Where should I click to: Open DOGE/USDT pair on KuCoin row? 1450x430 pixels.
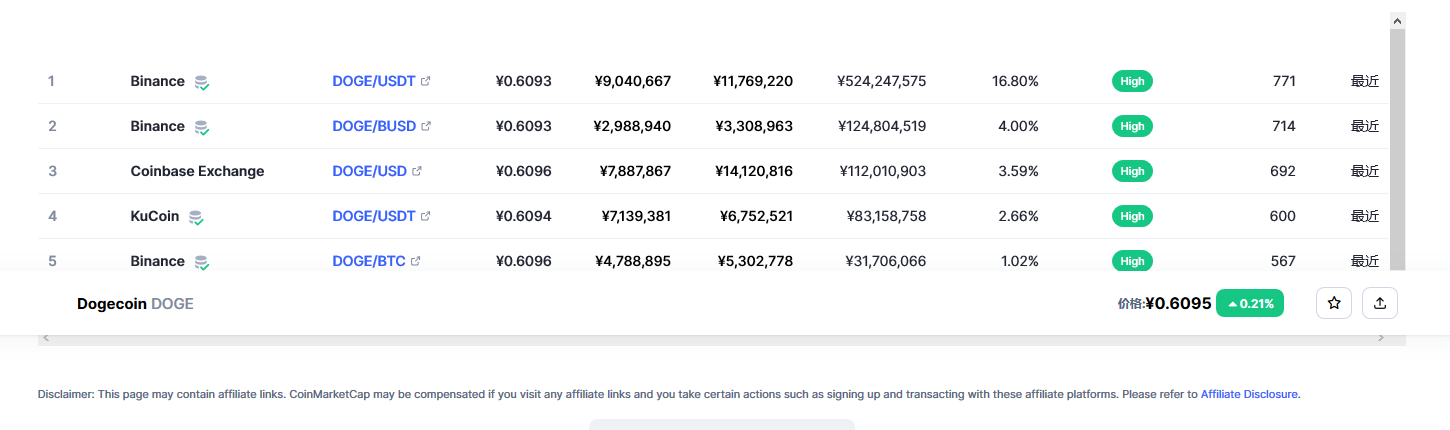click(x=373, y=216)
